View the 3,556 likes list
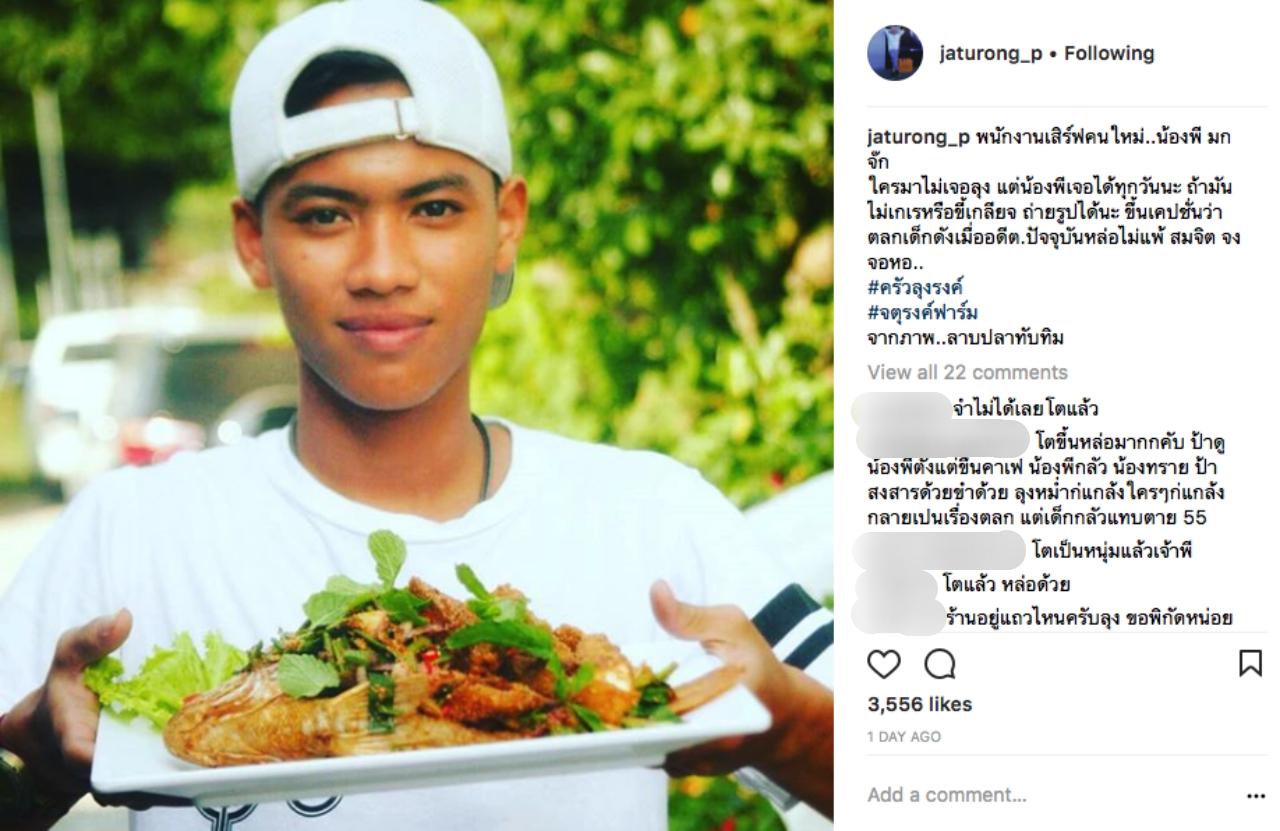The height and width of the screenshot is (831, 1280). click(x=919, y=704)
